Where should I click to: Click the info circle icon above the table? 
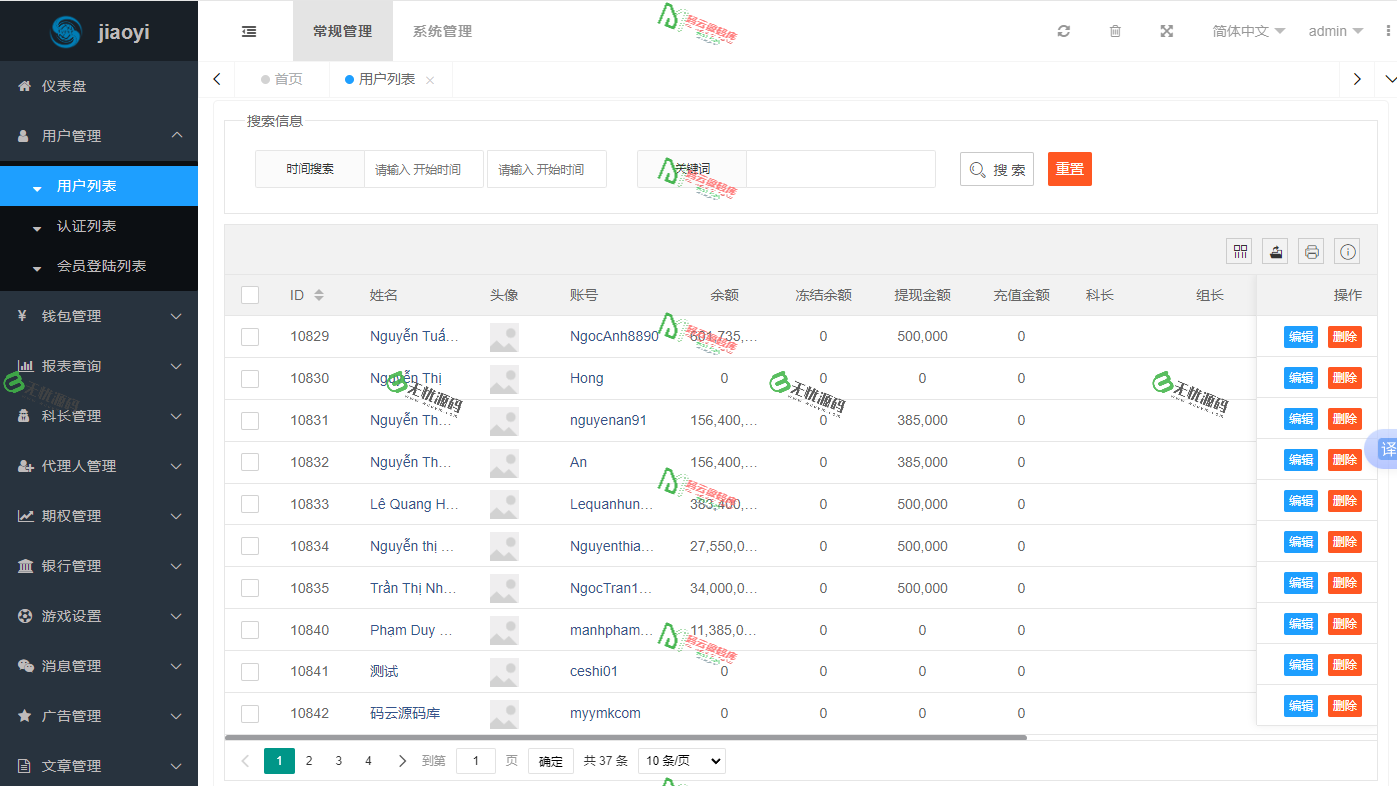click(x=1347, y=251)
